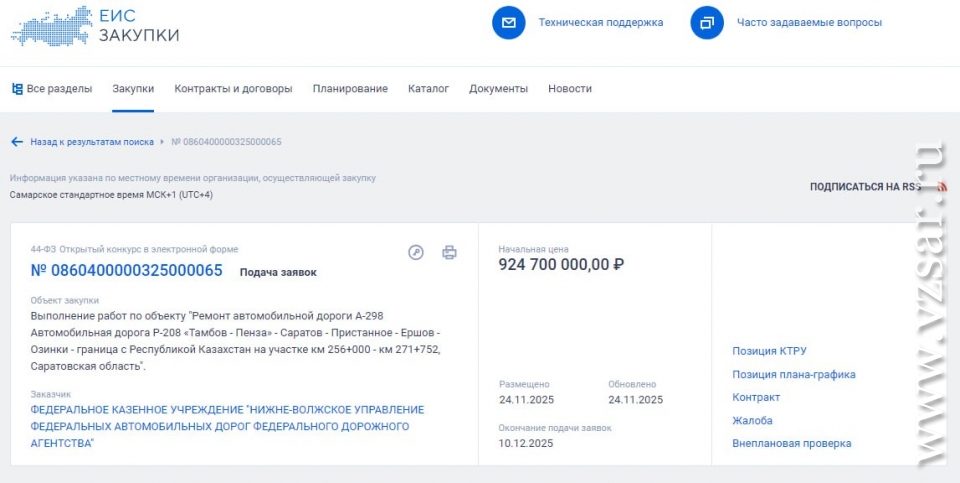The image size is (960, 483).
Task: Click the printer icon to print
Action: pyautogui.click(x=449, y=253)
